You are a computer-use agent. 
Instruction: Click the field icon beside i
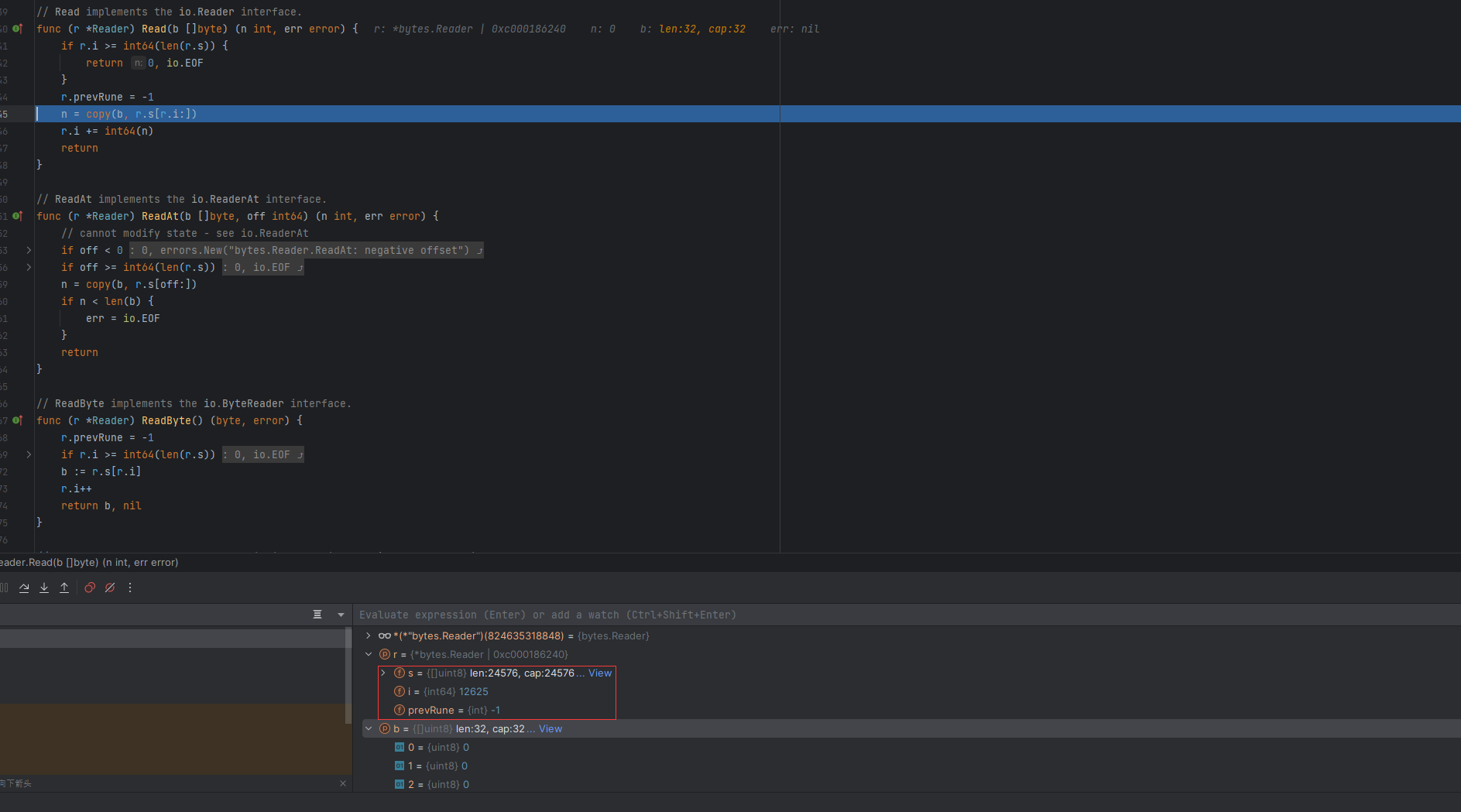tap(400, 691)
